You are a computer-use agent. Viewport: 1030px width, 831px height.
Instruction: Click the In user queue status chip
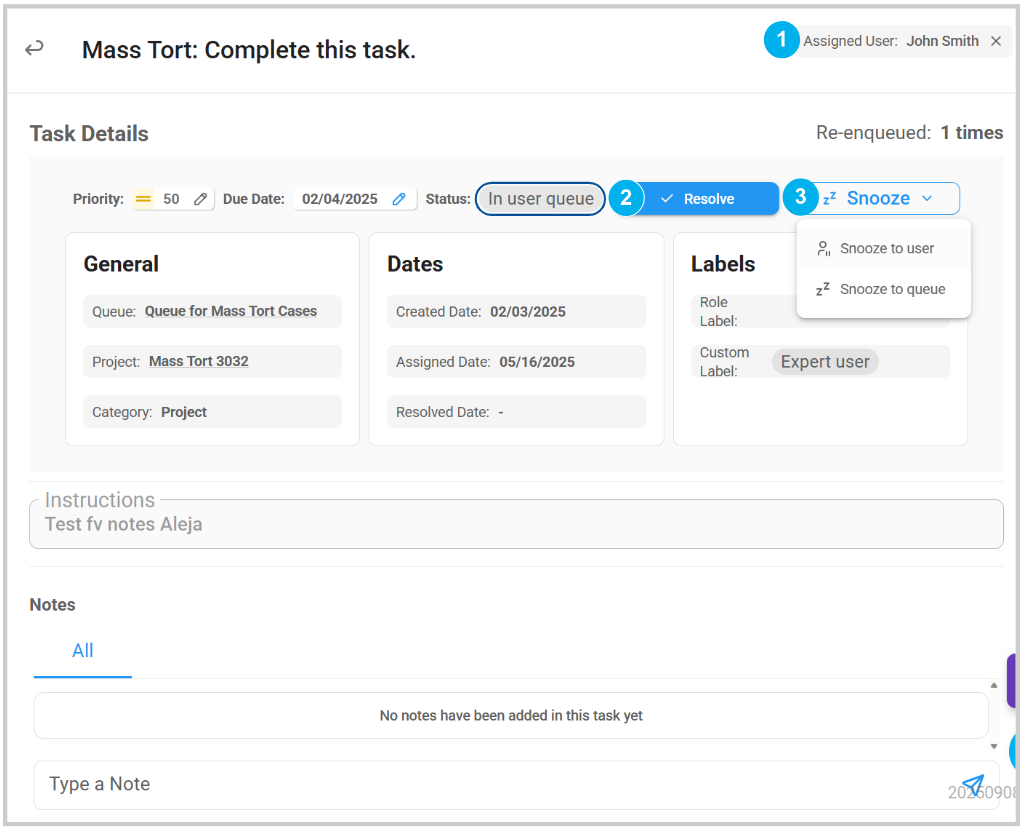pyautogui.click(x=540, y=199)
